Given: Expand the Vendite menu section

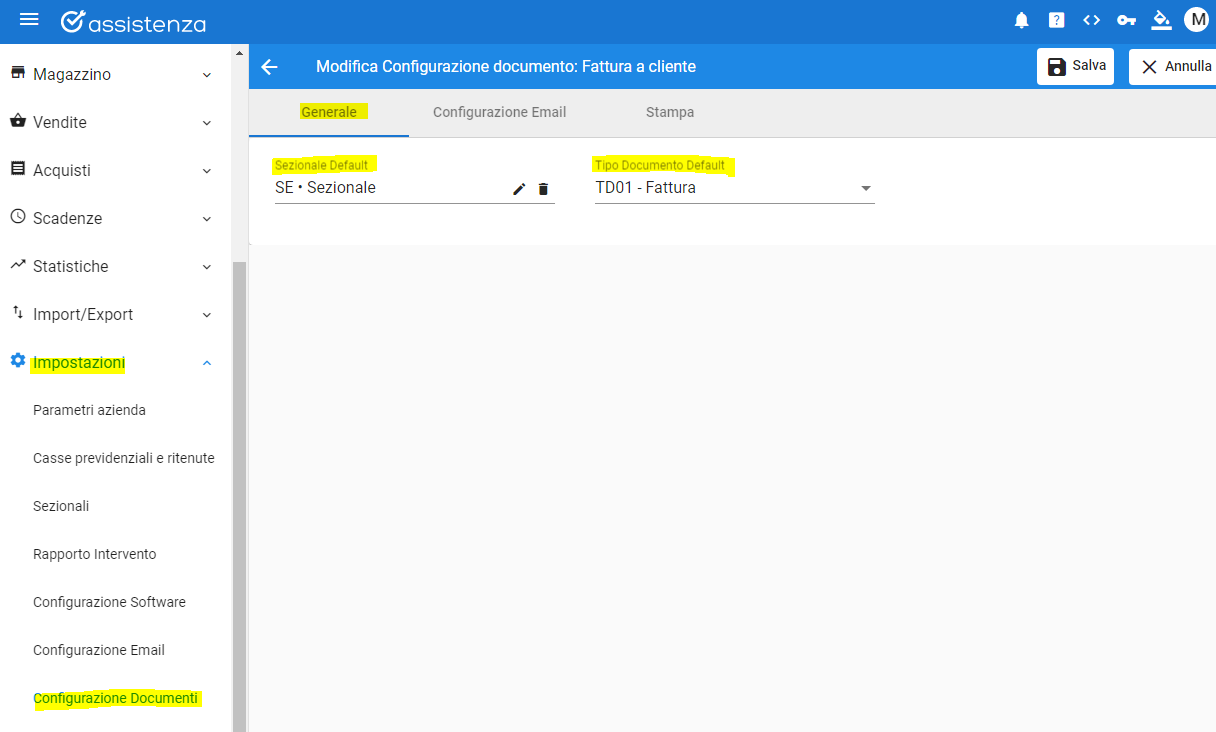Looking at the screenshot, I should coord(112,123).
